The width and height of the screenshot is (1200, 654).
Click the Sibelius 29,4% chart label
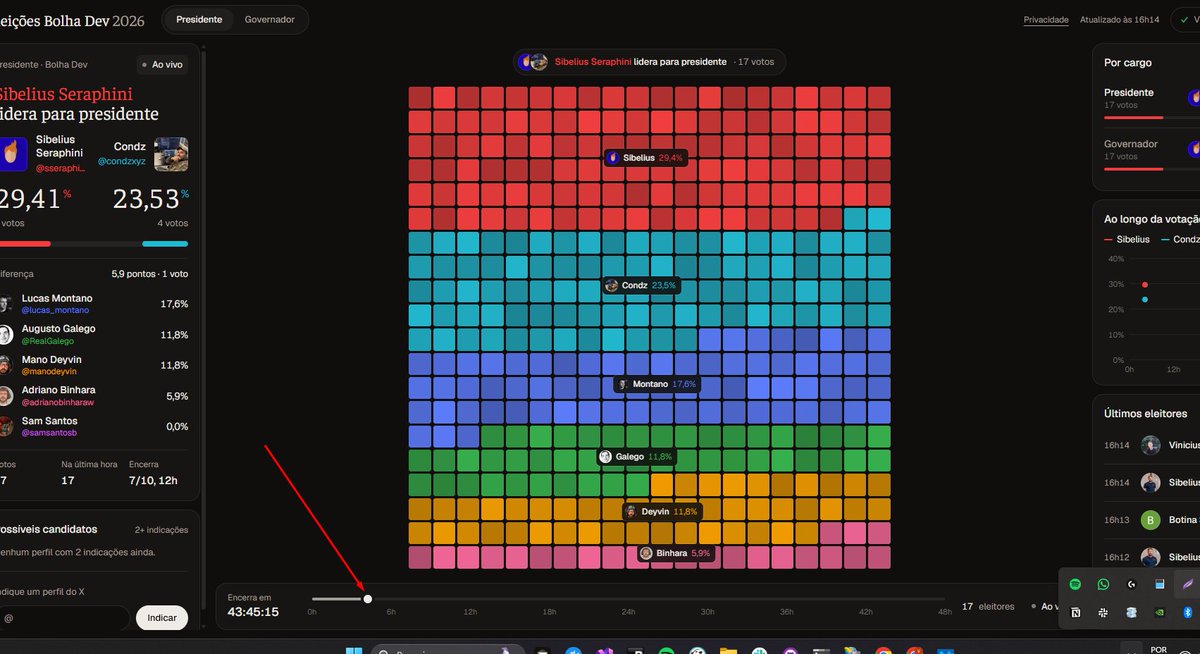click(x=646, y=158)
